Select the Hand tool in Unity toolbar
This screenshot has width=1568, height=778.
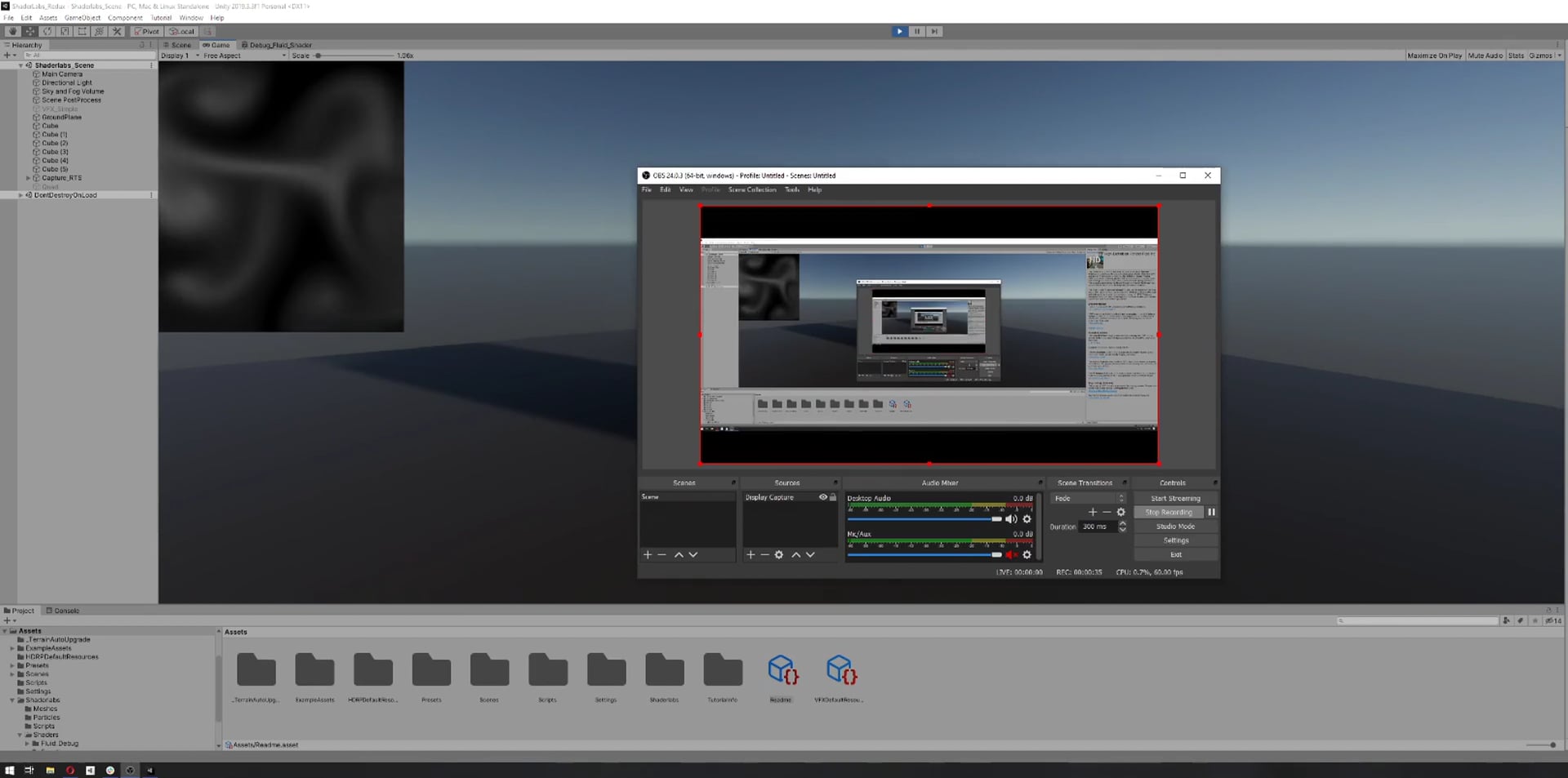point(12,31)
